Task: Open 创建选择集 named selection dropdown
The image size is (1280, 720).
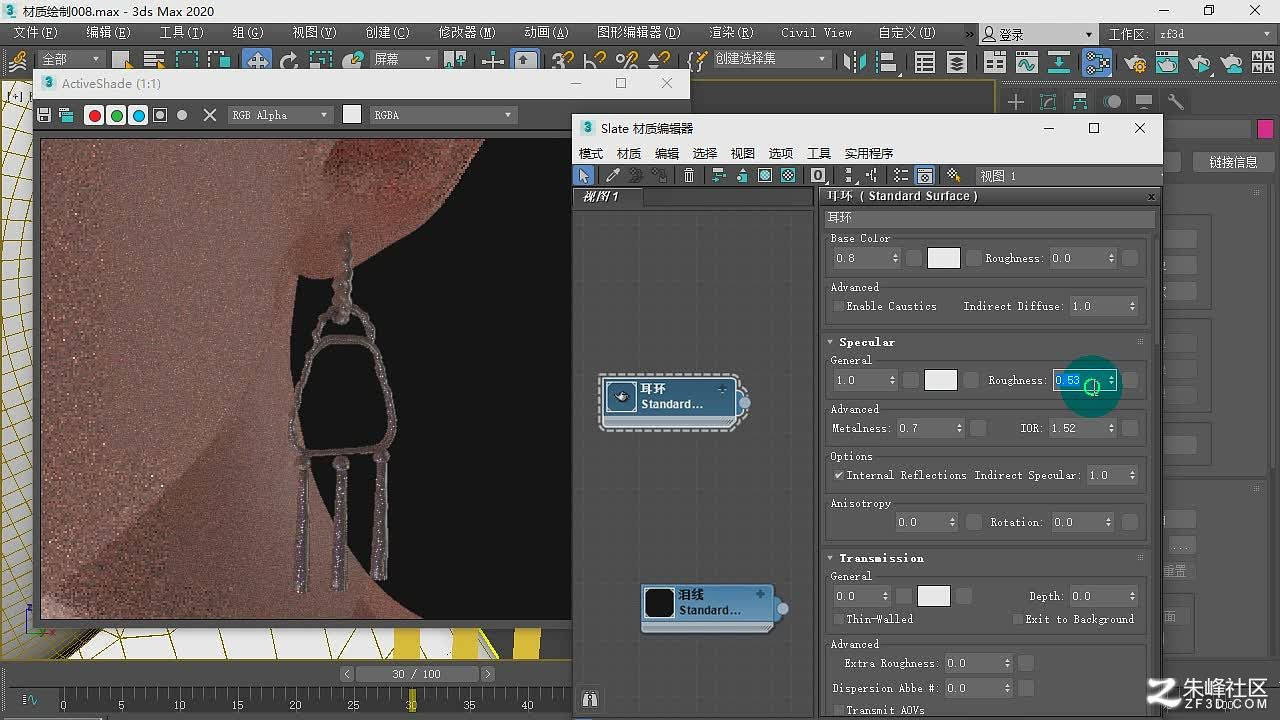Action: coord(770,59)
